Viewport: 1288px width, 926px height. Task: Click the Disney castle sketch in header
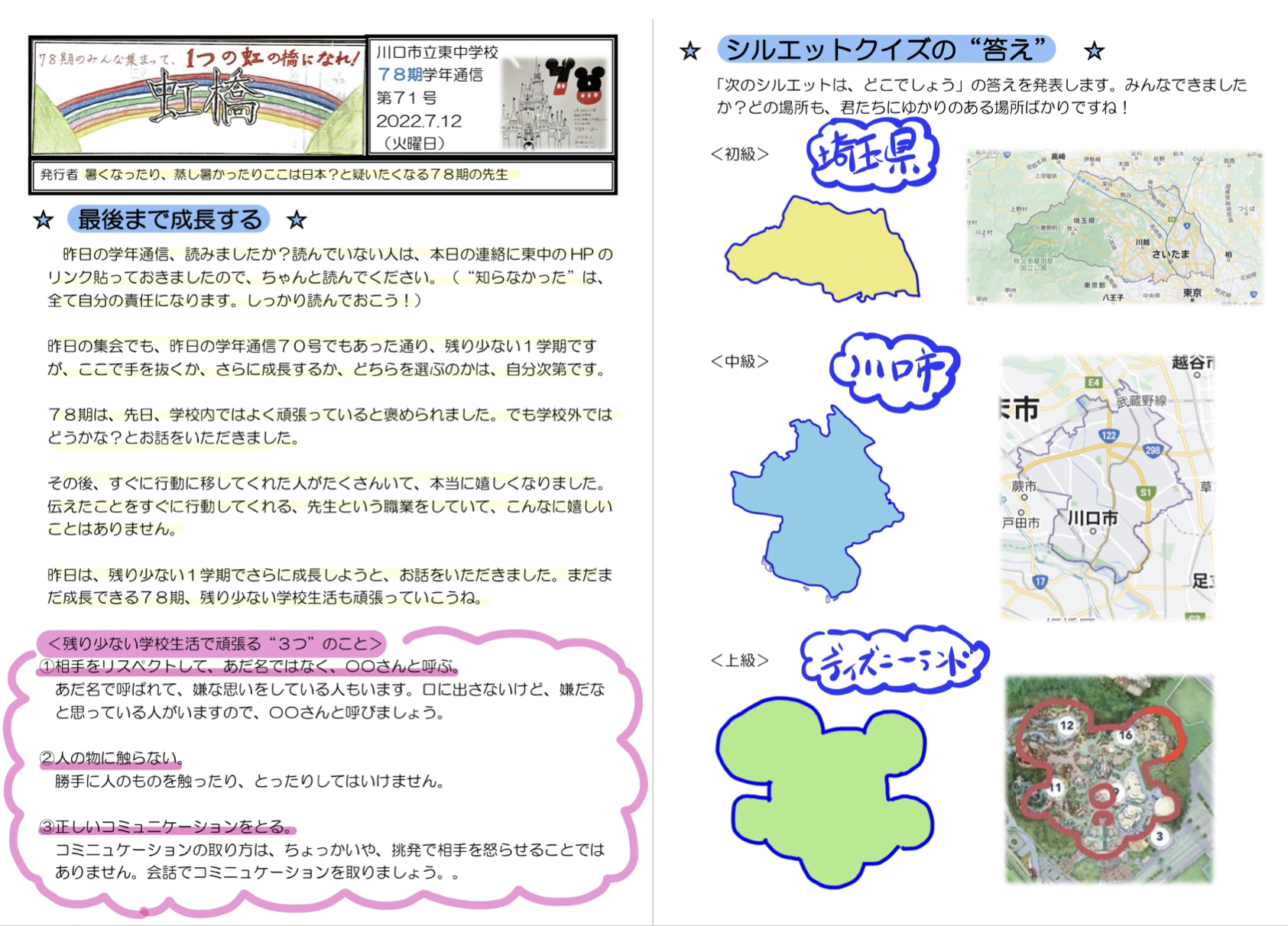pos(556,102)
